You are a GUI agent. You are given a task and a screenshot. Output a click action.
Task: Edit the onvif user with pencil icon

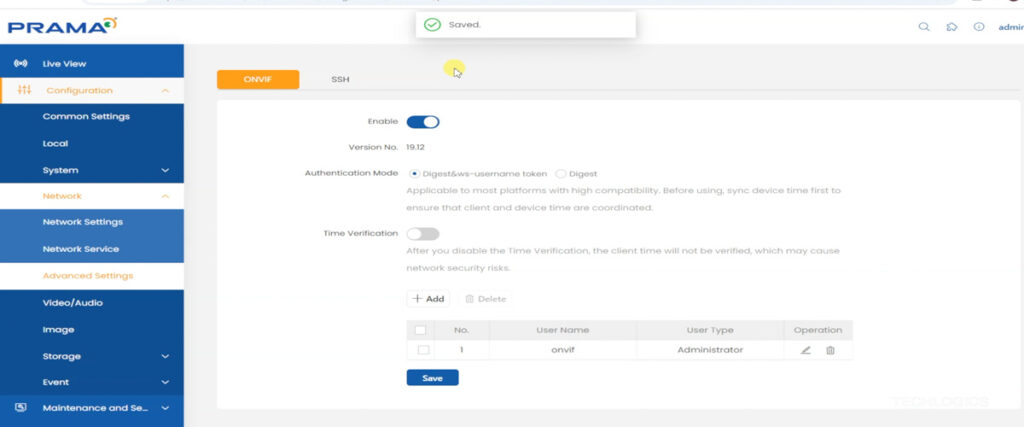(806, 350)
